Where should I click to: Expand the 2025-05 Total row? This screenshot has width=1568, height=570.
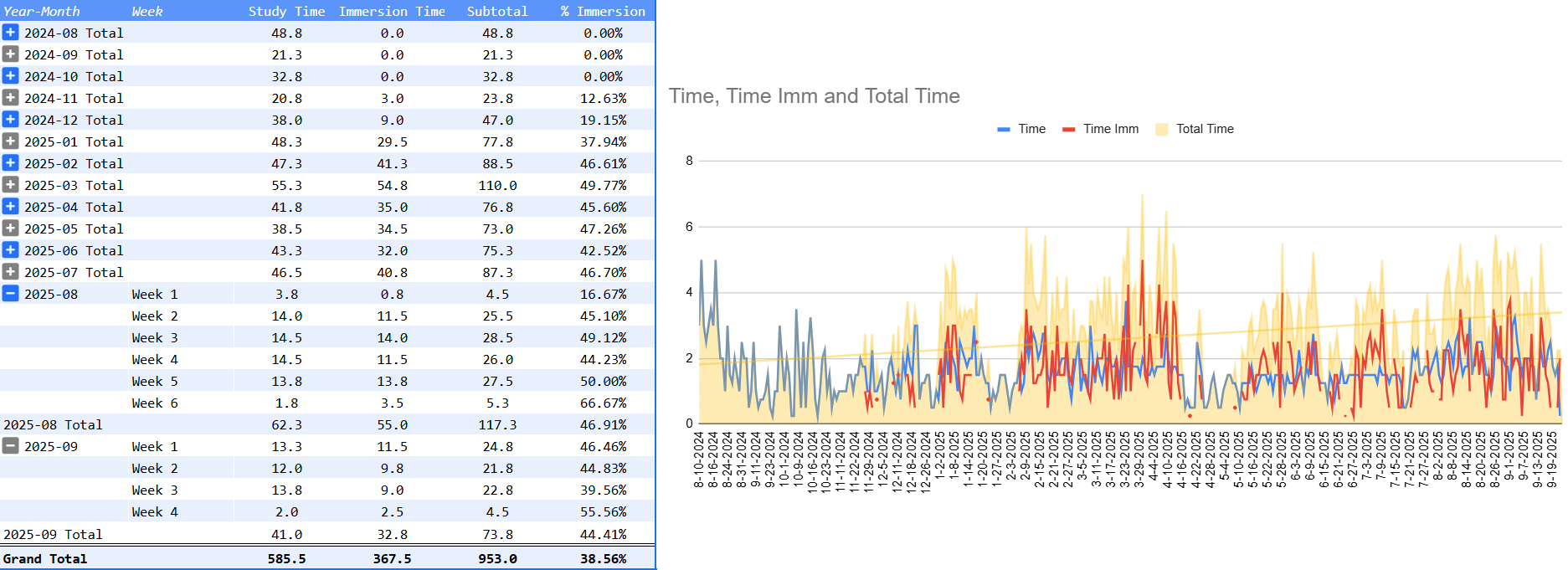10,229
